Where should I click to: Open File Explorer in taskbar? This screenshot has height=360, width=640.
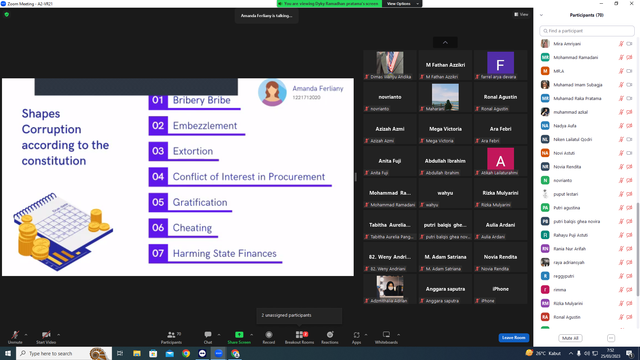click(137, 353)
